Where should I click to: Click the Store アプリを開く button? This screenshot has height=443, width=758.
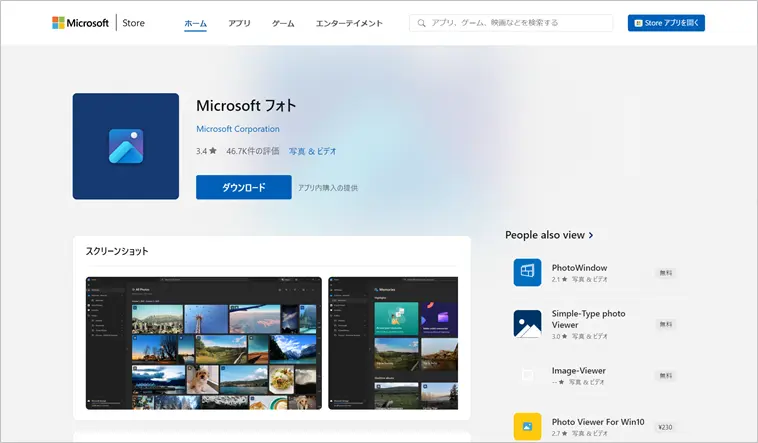coord(666,23)
